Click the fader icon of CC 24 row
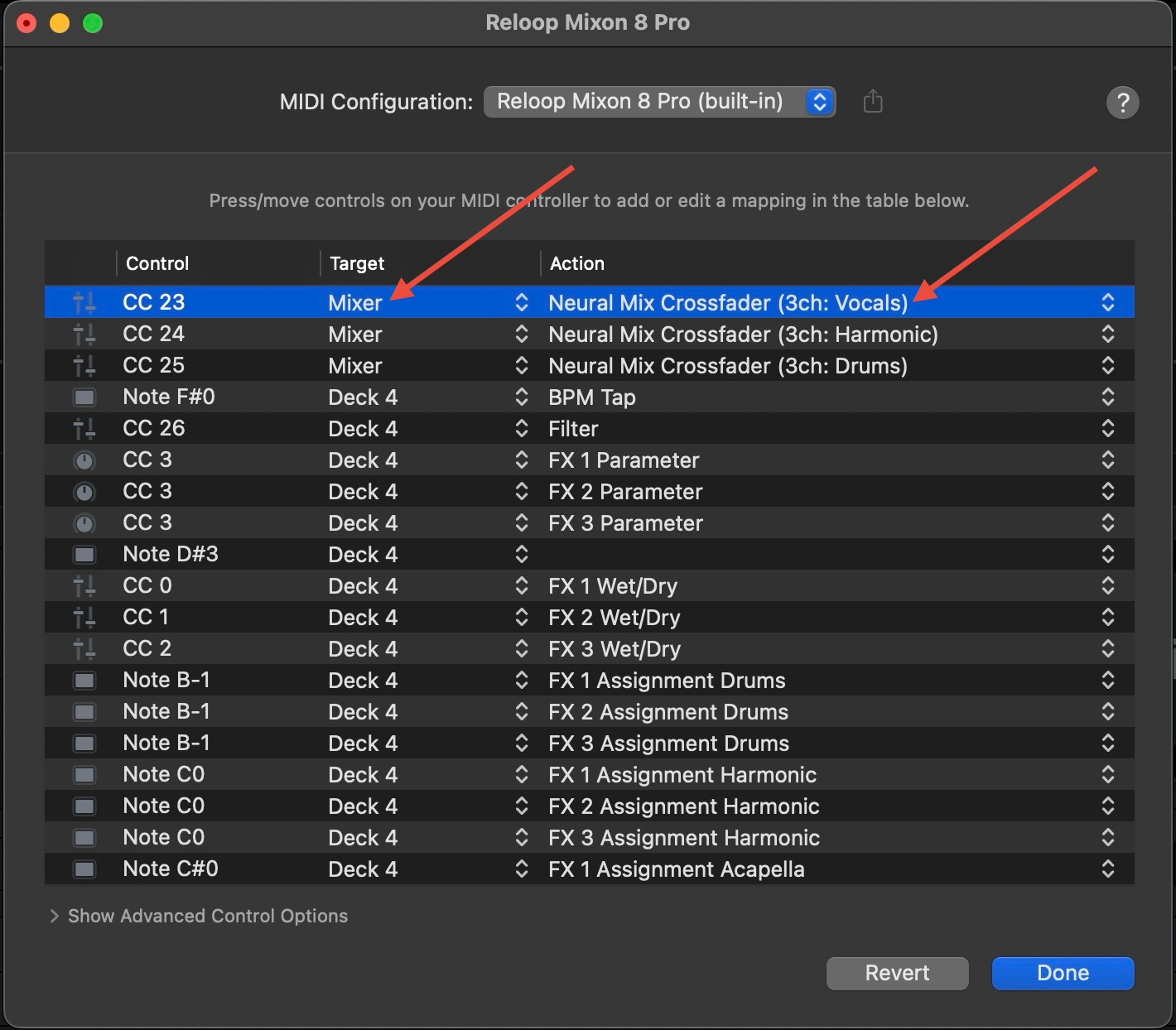Viewport: 1176px width, 1030px height. 84,335
